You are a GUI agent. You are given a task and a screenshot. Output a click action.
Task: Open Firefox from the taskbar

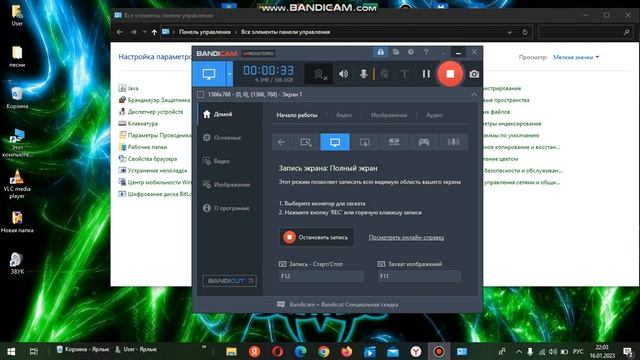click(347, 351)
